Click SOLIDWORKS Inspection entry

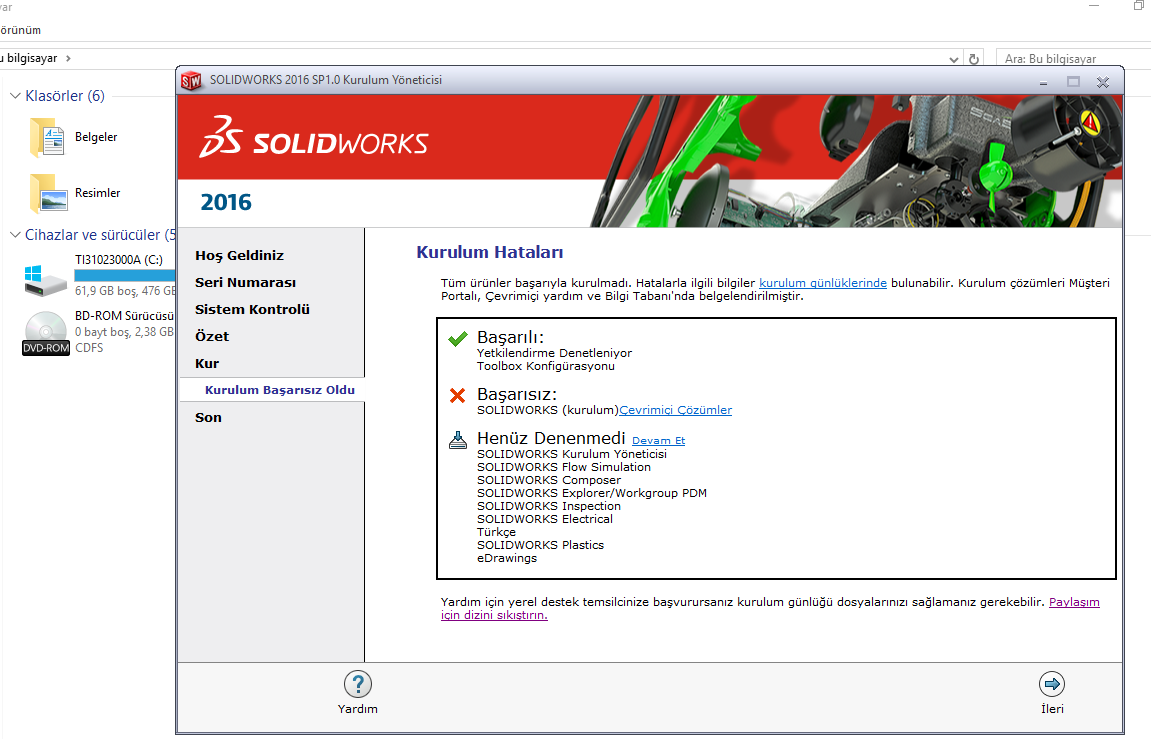coord(549,506)
